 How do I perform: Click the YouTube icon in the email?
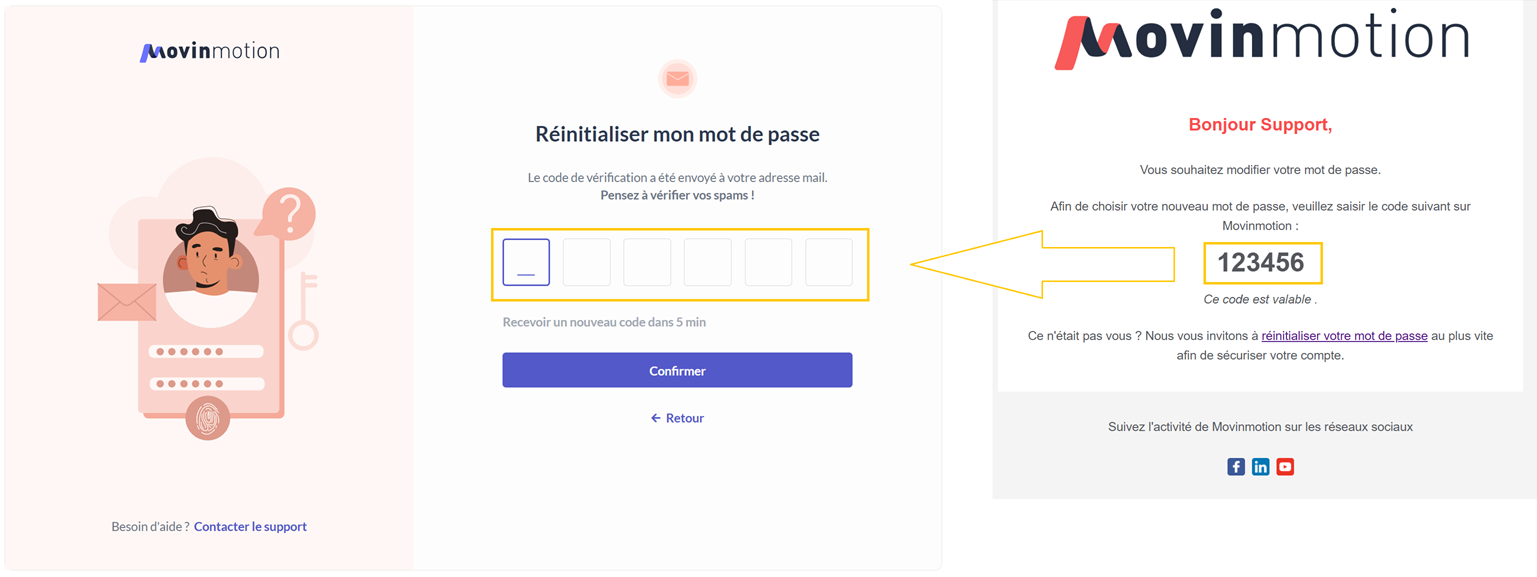(x=1285, y=467)
